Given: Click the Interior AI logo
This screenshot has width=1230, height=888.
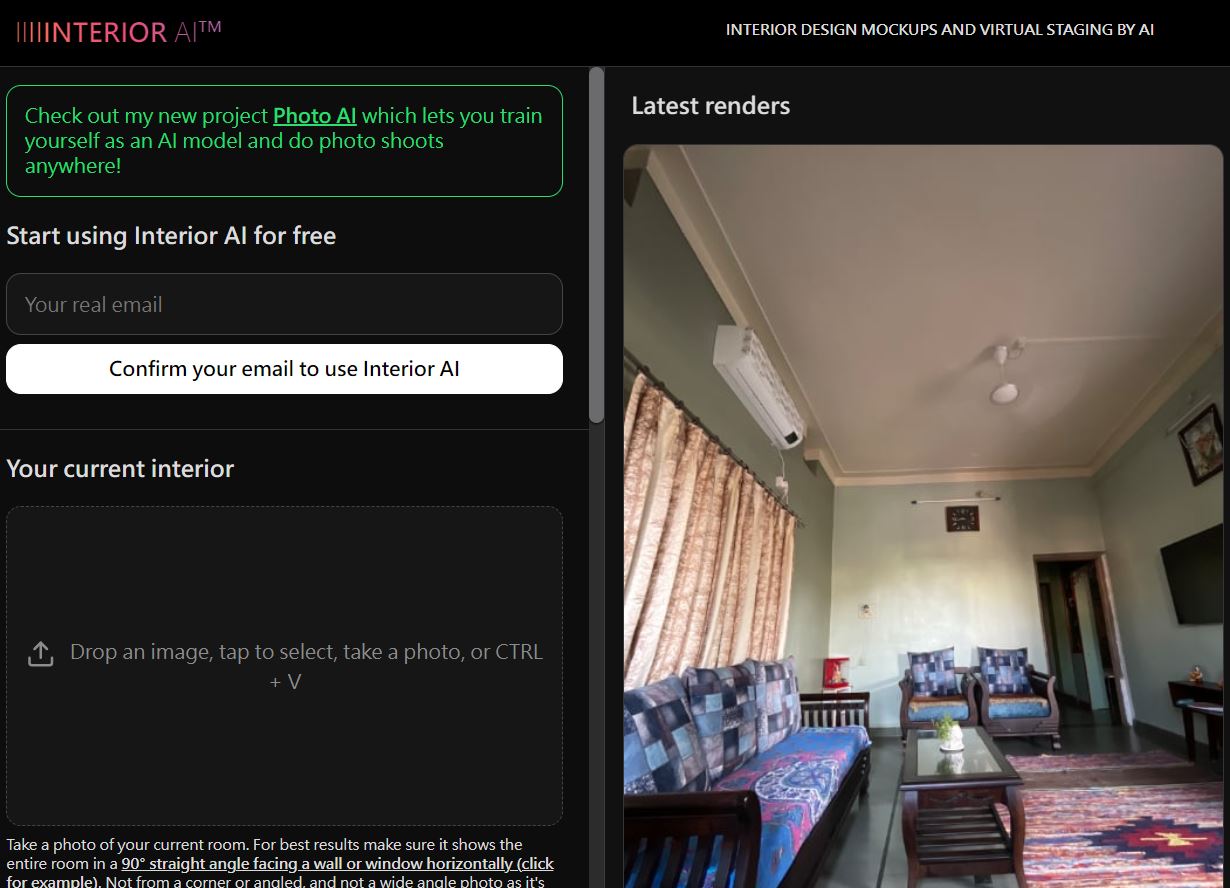Looking at the screenshot, I should click(119, 31).
